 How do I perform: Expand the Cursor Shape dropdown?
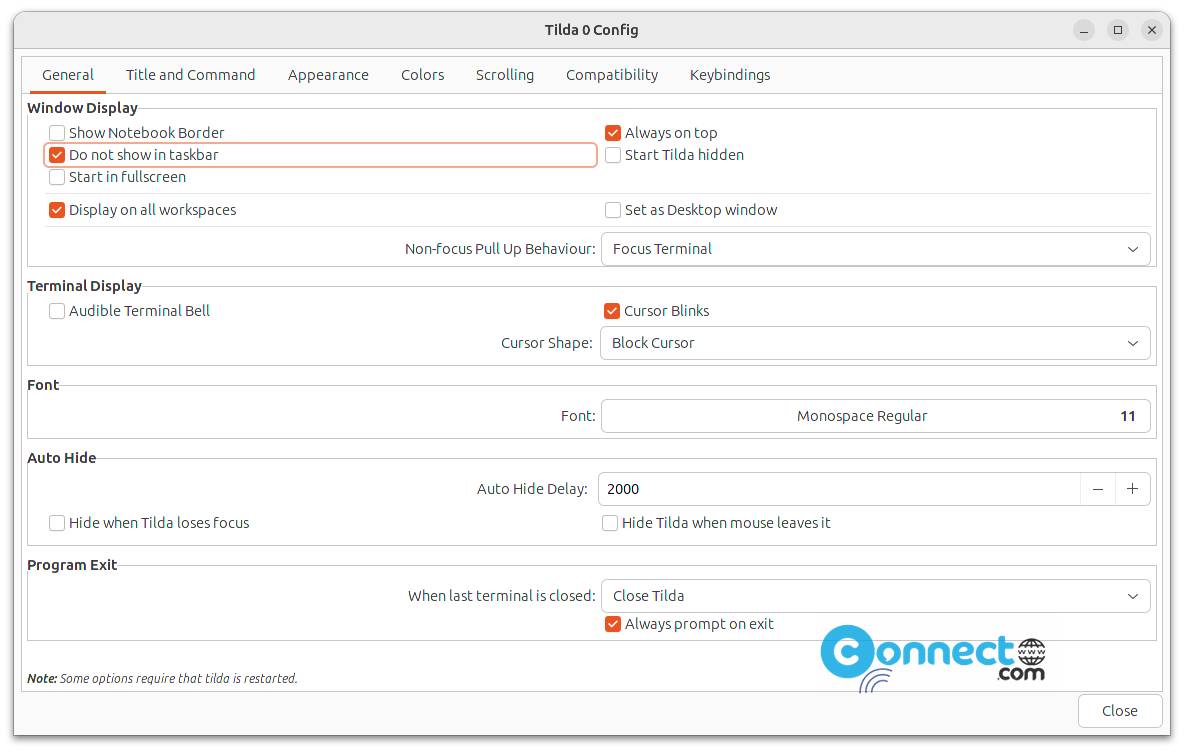[x=875, y=343]
